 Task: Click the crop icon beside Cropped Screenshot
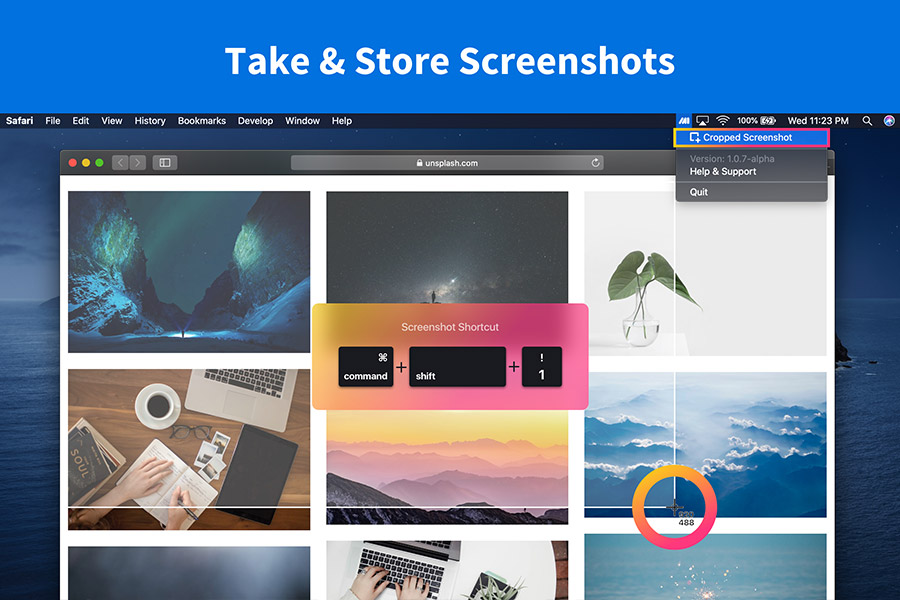pos(695,137)
